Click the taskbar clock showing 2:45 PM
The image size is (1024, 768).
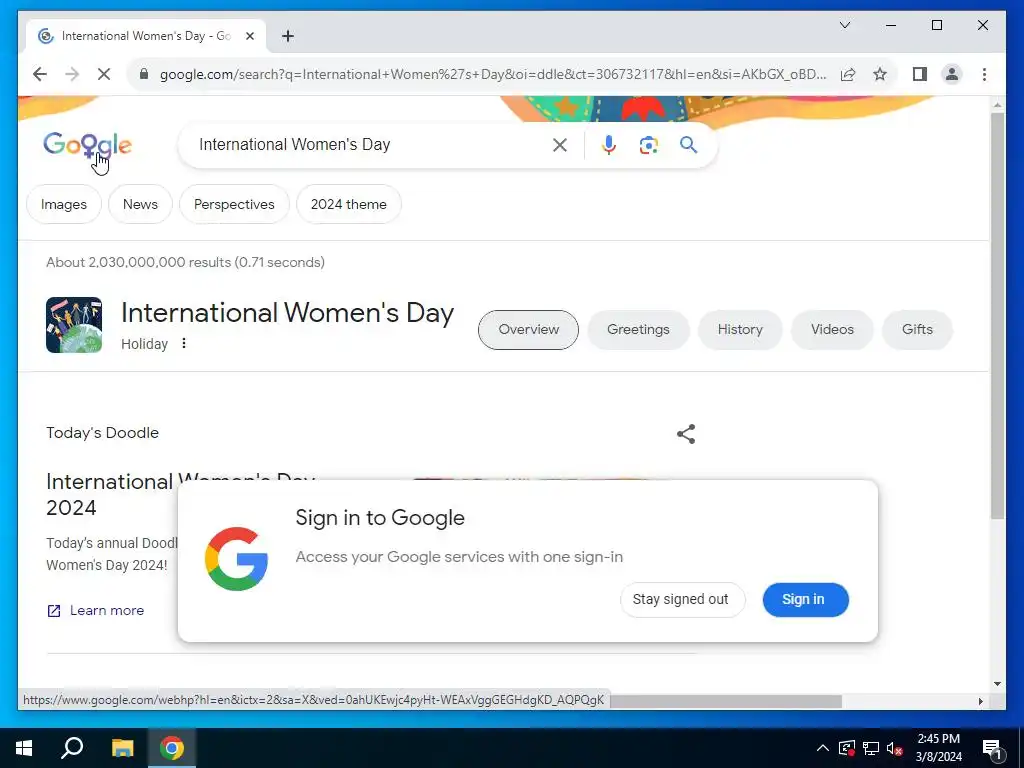coord(938,748)
